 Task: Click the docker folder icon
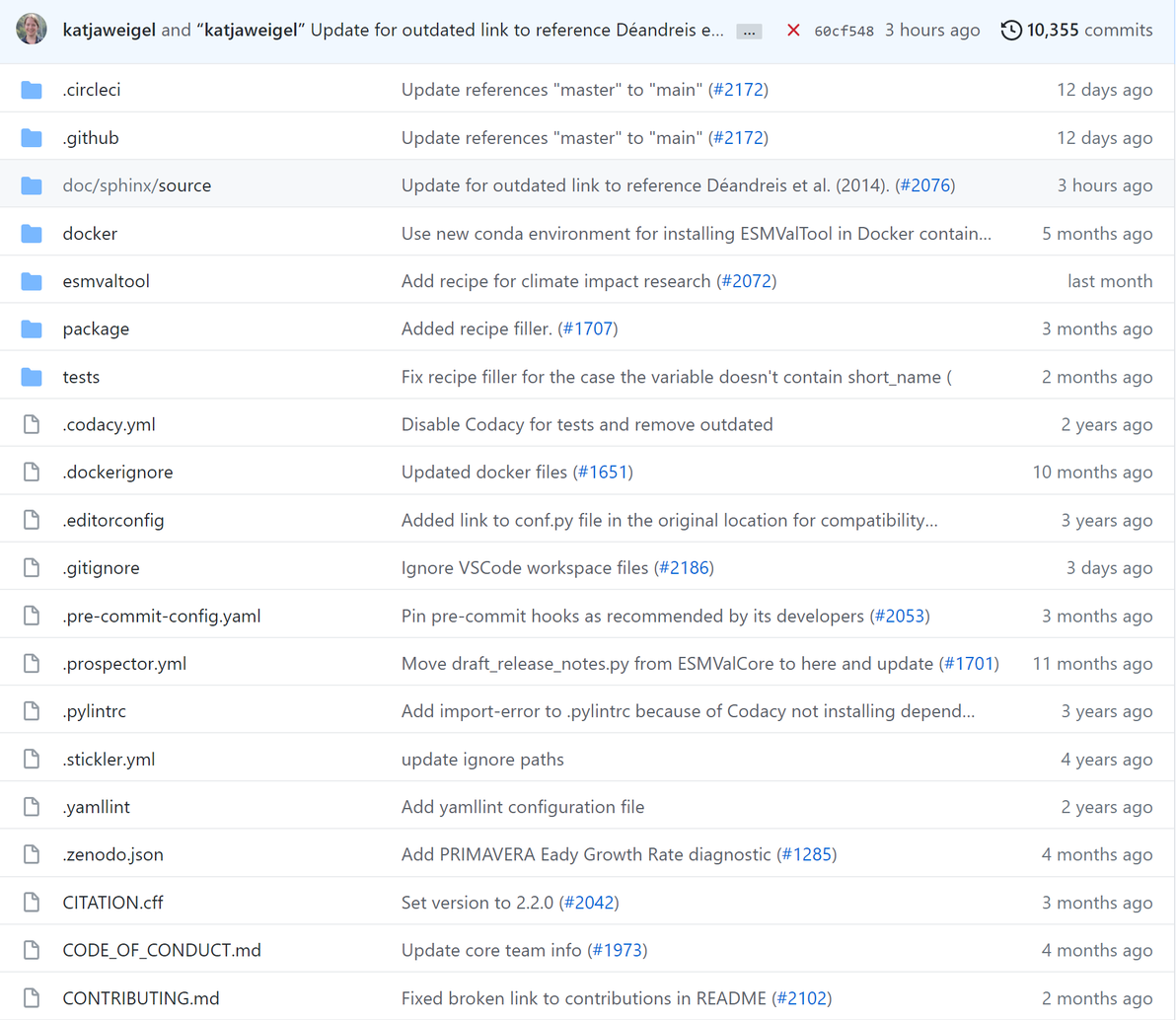tap(32, 234)
